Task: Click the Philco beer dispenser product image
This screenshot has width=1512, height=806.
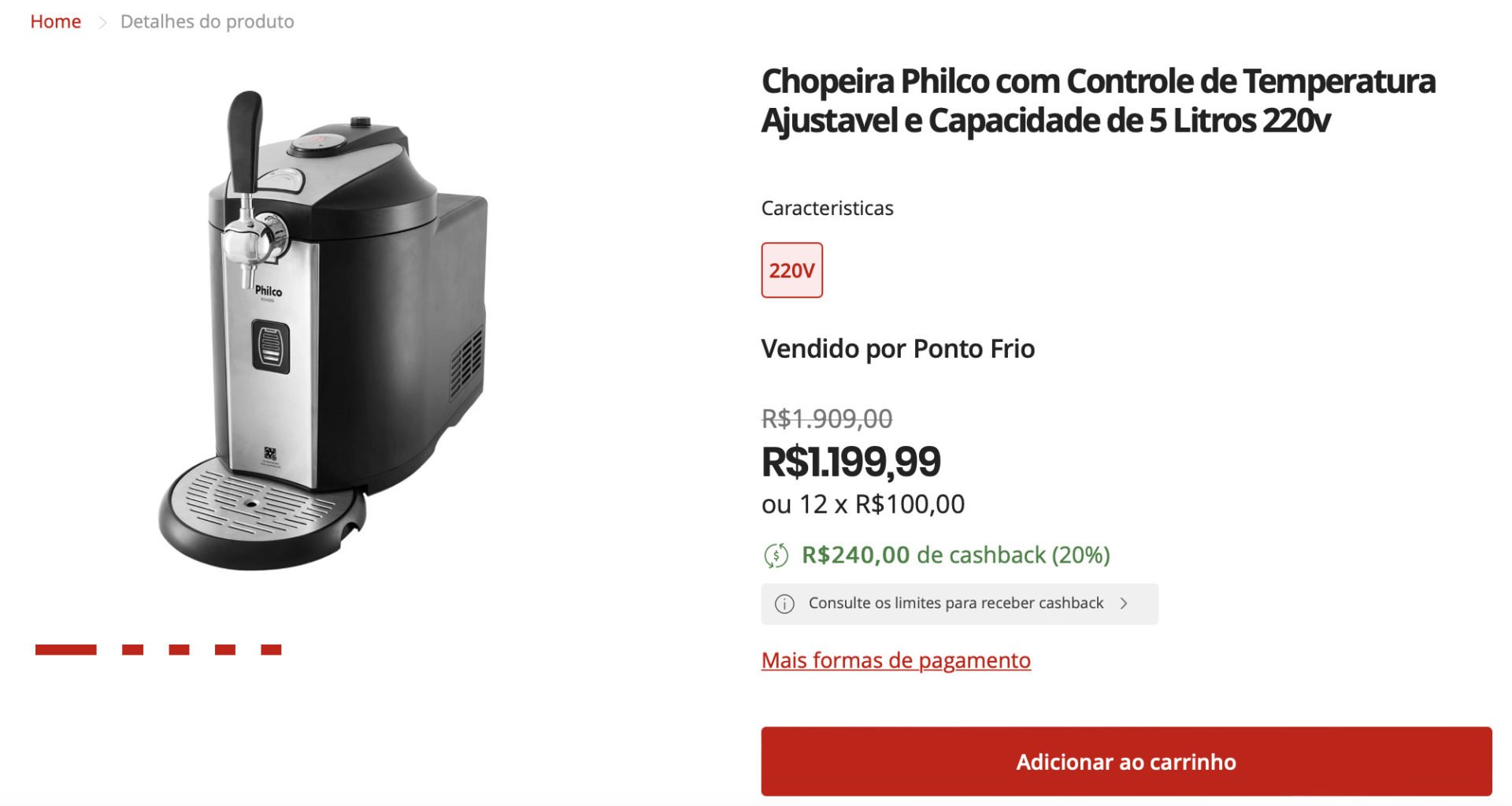Action: 323,329
